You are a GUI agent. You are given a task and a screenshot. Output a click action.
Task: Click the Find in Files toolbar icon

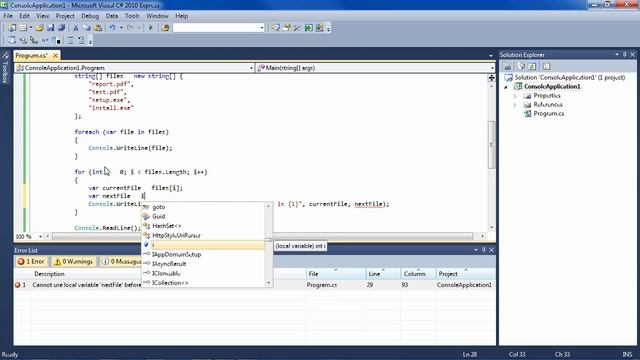tap(165, 28)
